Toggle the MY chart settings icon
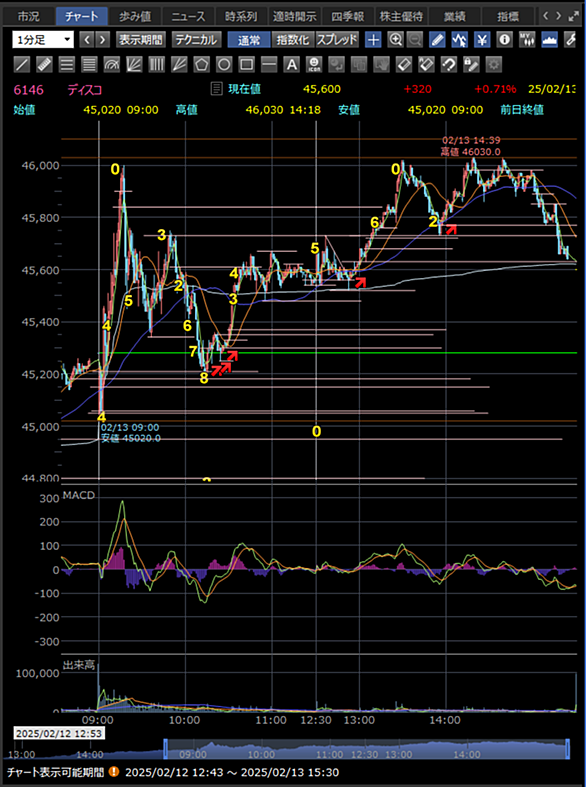 pos(527,40)
